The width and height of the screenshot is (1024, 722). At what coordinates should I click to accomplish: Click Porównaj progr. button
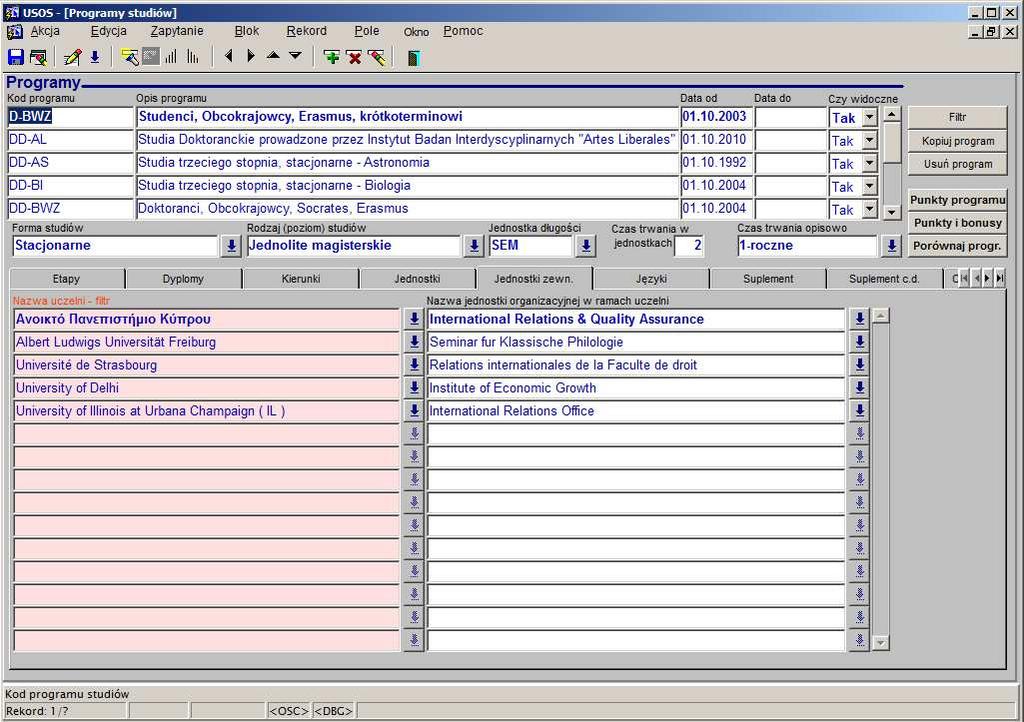coord(957,246)
